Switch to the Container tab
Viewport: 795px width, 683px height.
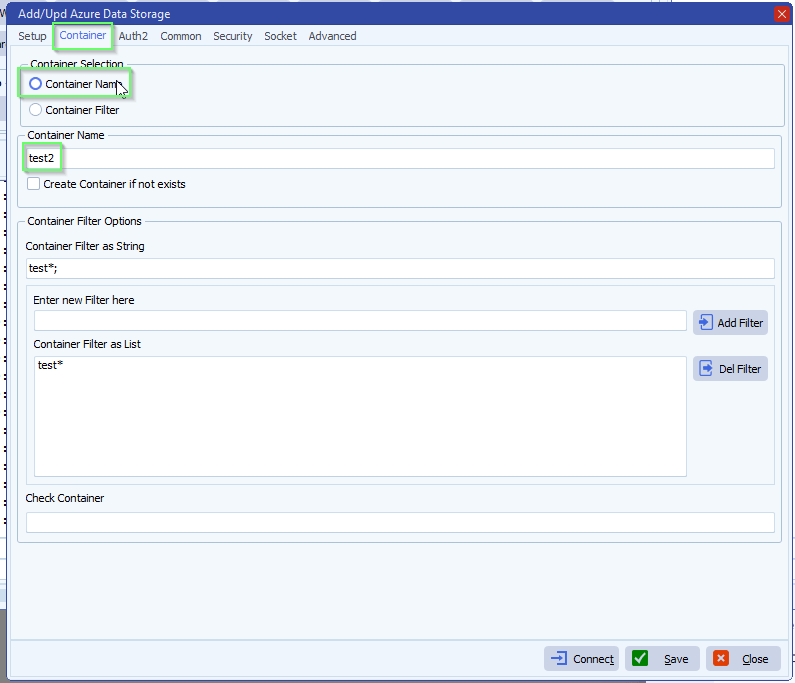[x=83, y=35]
